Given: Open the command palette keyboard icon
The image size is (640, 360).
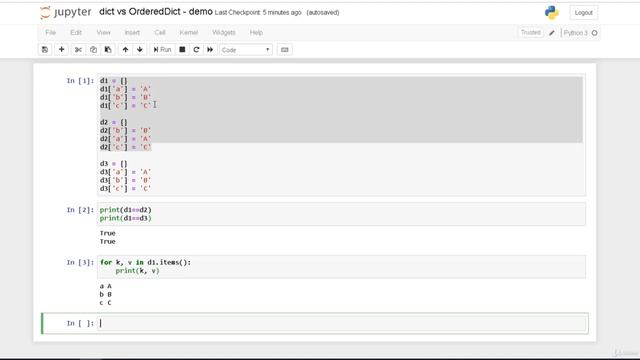Looking at the screenshot, I should pos(284,50).
